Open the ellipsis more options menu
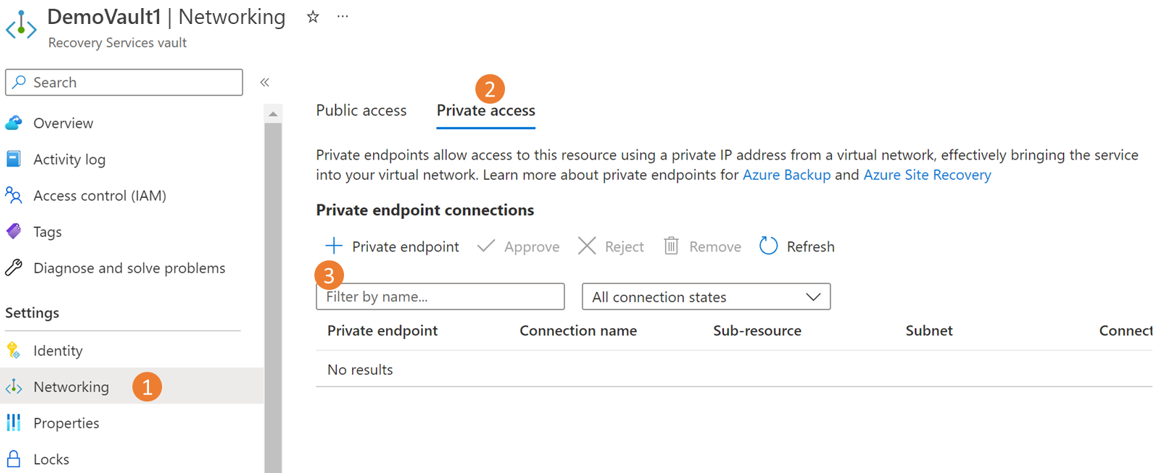Image resolution: width=1155 pixels, height=473 pixels. pyautogui.click(x=343, y=17)
